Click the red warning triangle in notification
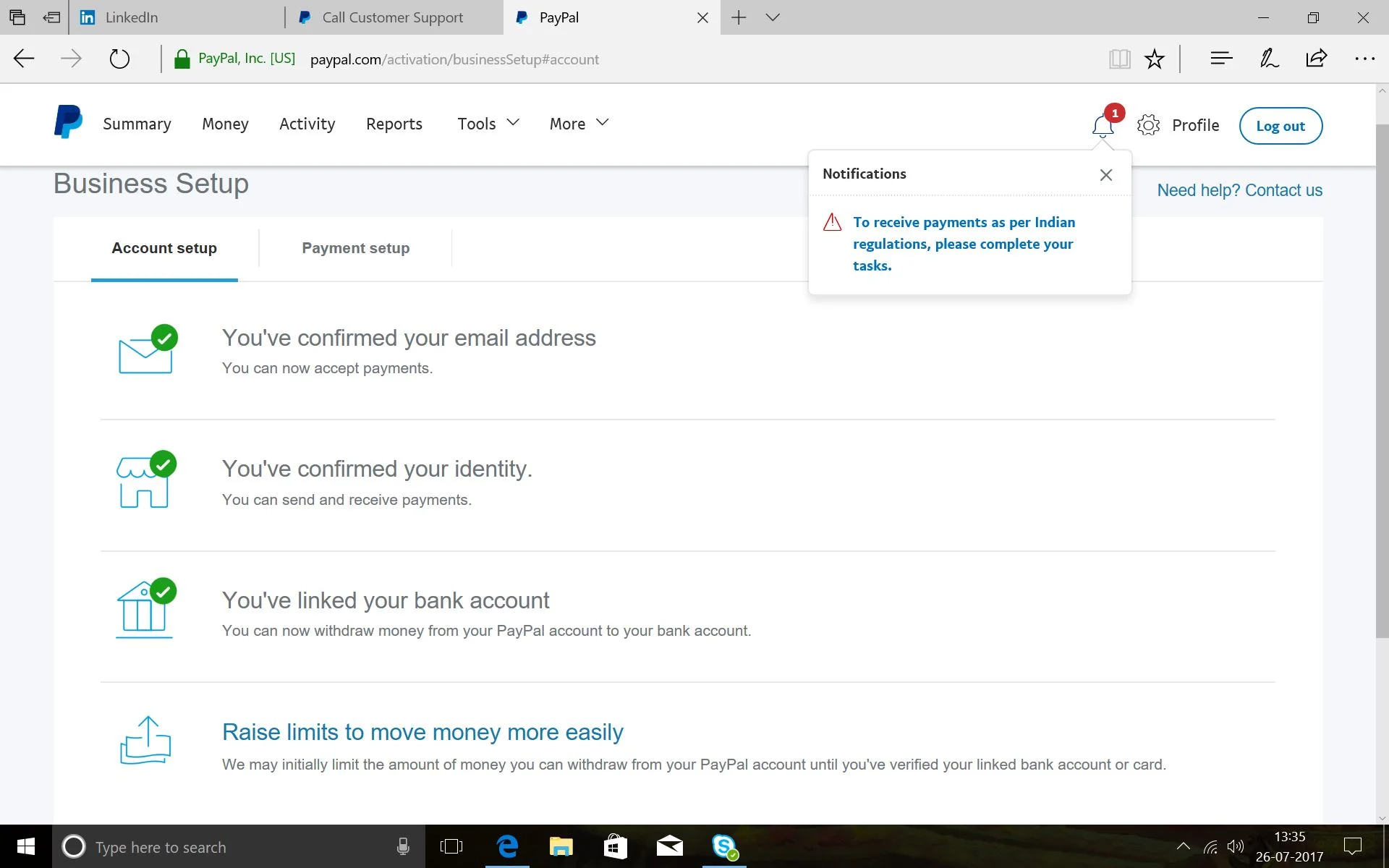 tap(833, 222)
